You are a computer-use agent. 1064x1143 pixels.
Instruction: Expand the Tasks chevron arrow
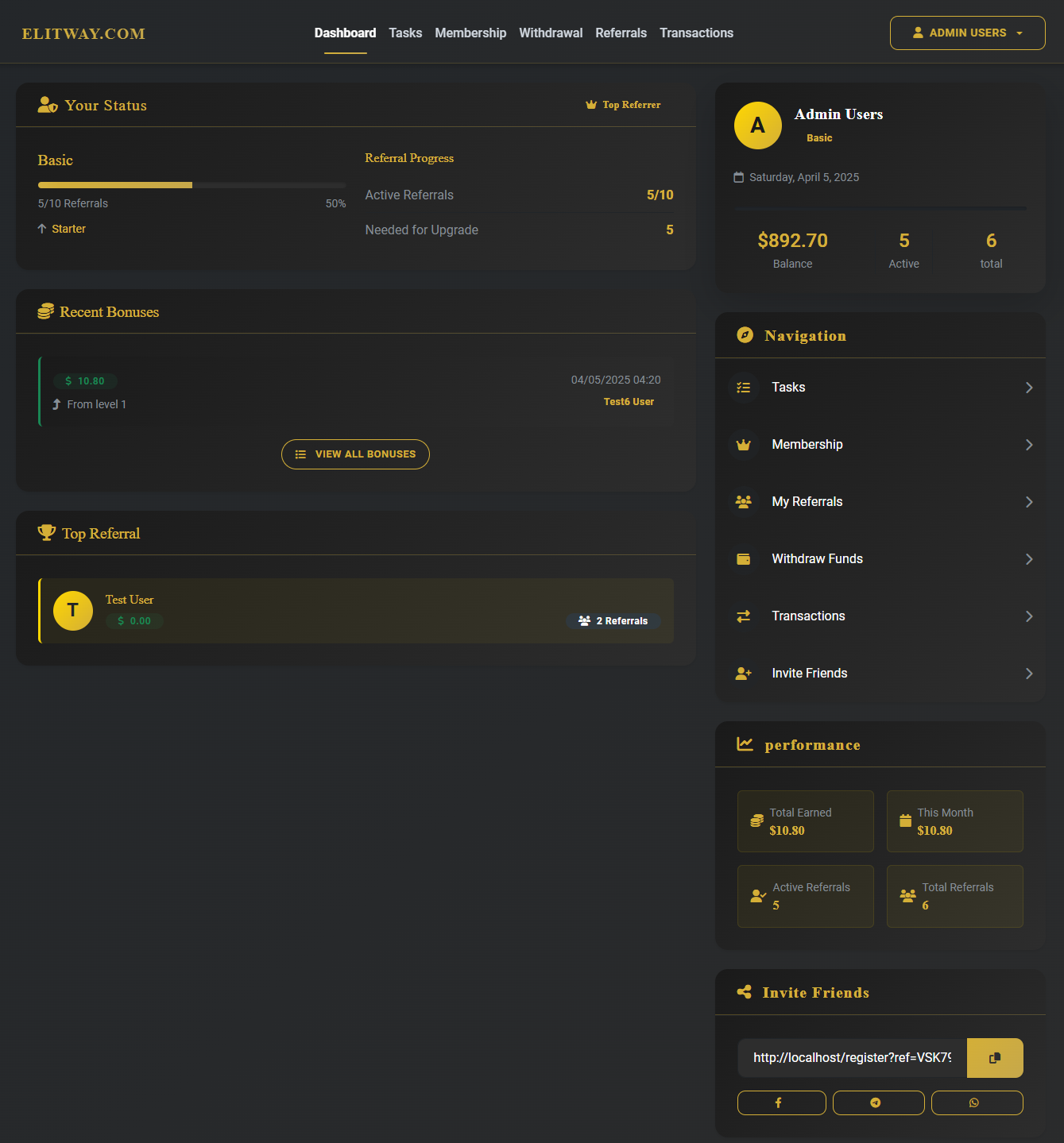tap(1029, 388)
